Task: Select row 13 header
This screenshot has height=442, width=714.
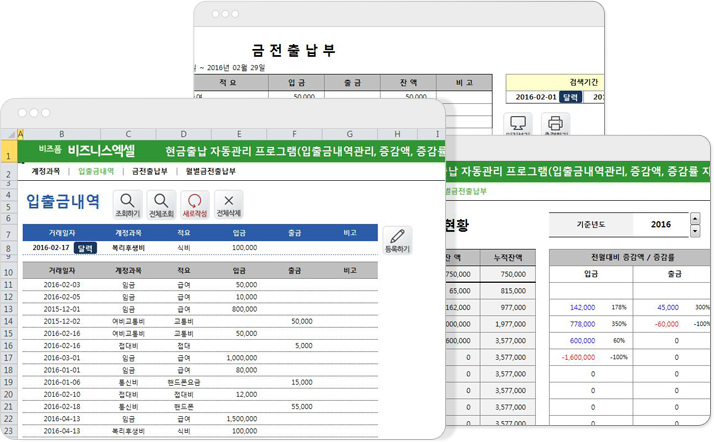Action: (8, 309)
